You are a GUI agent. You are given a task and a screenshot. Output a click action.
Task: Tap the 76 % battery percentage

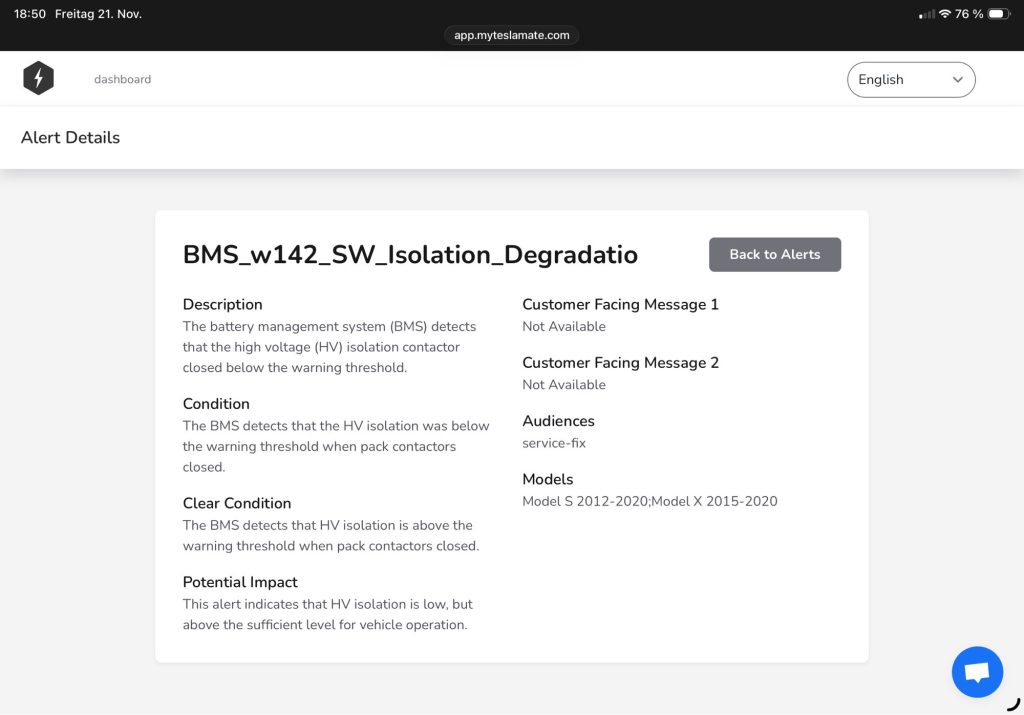(968, 14)
